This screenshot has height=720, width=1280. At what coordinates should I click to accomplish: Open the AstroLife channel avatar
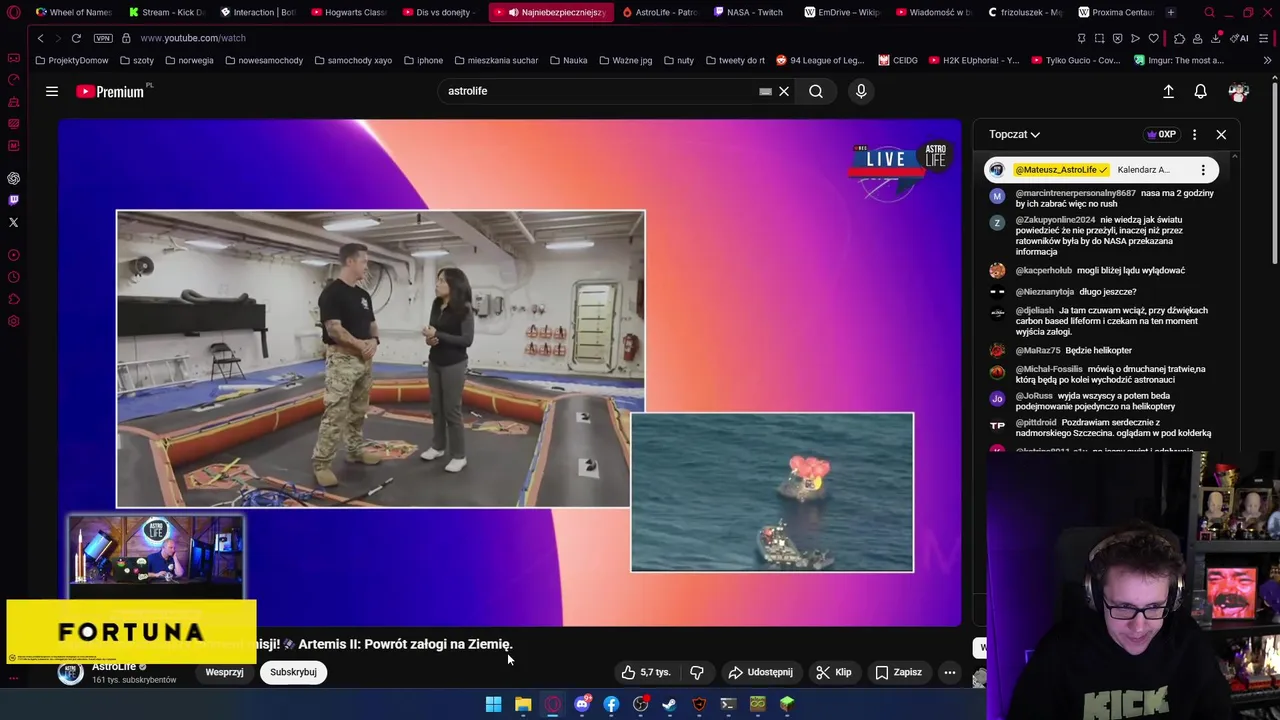pyautogui.click(x=70, y=672)
